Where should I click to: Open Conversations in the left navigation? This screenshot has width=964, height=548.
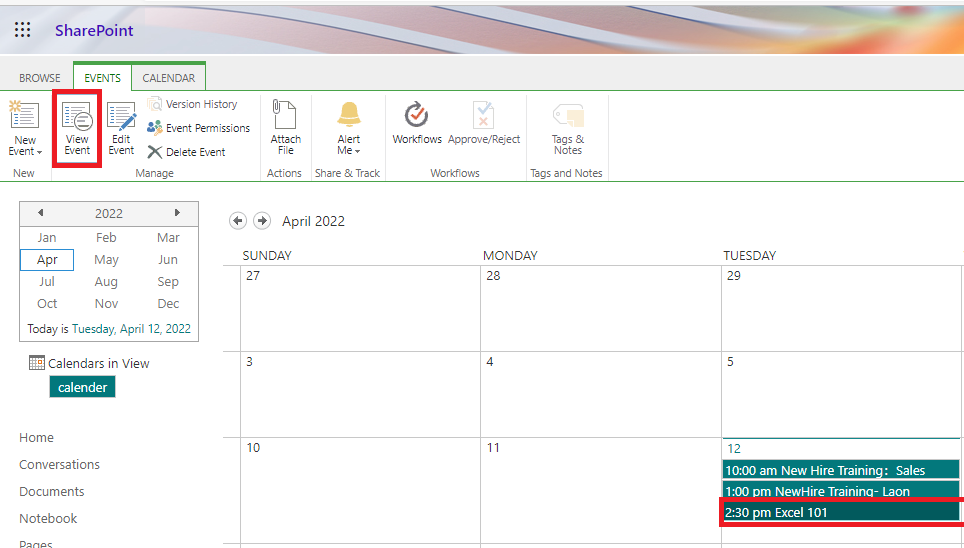pyautogui.click(x=59, y=464)
